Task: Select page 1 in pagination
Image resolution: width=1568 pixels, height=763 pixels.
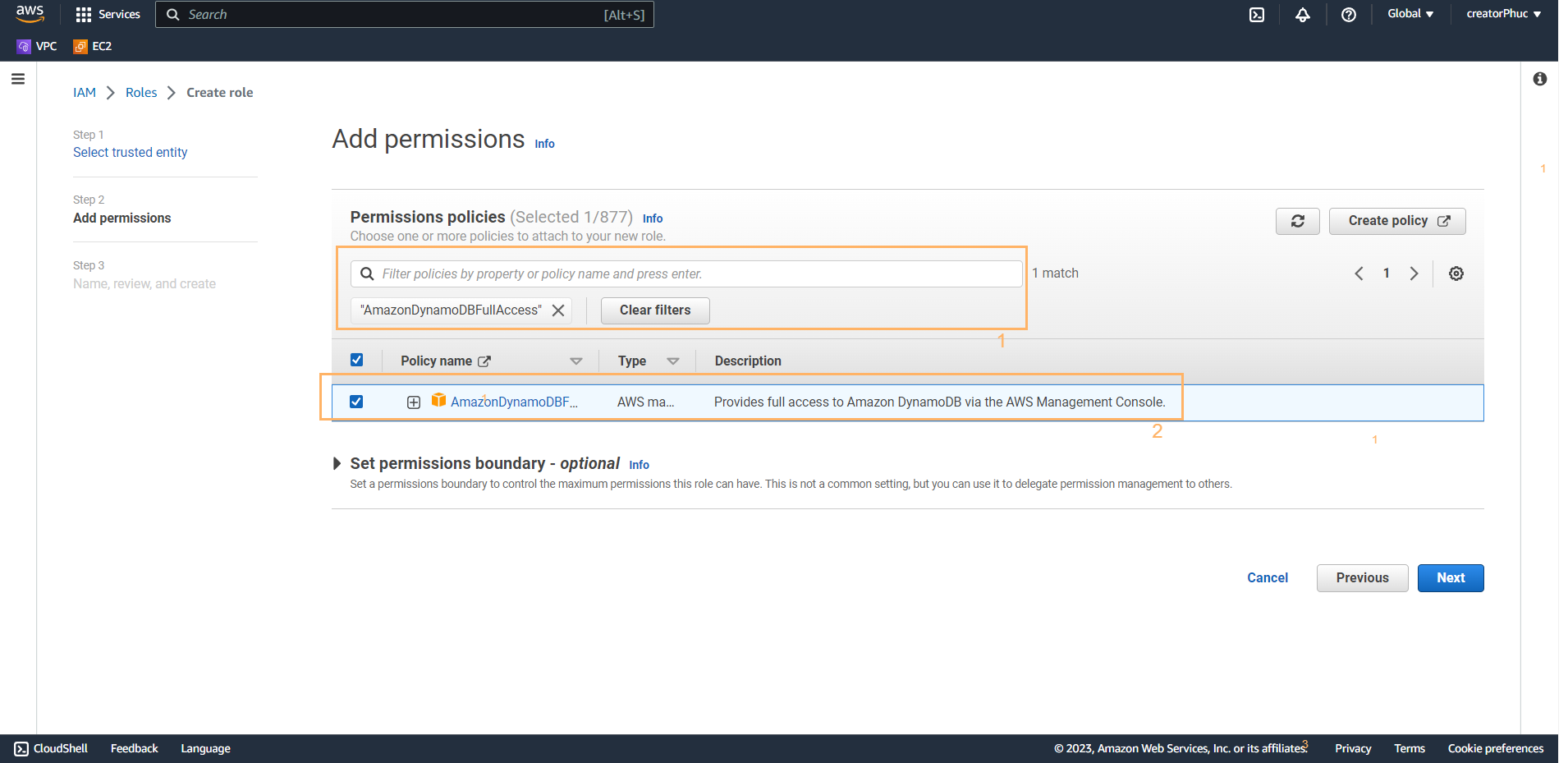Action: [x=1387, y=273]
